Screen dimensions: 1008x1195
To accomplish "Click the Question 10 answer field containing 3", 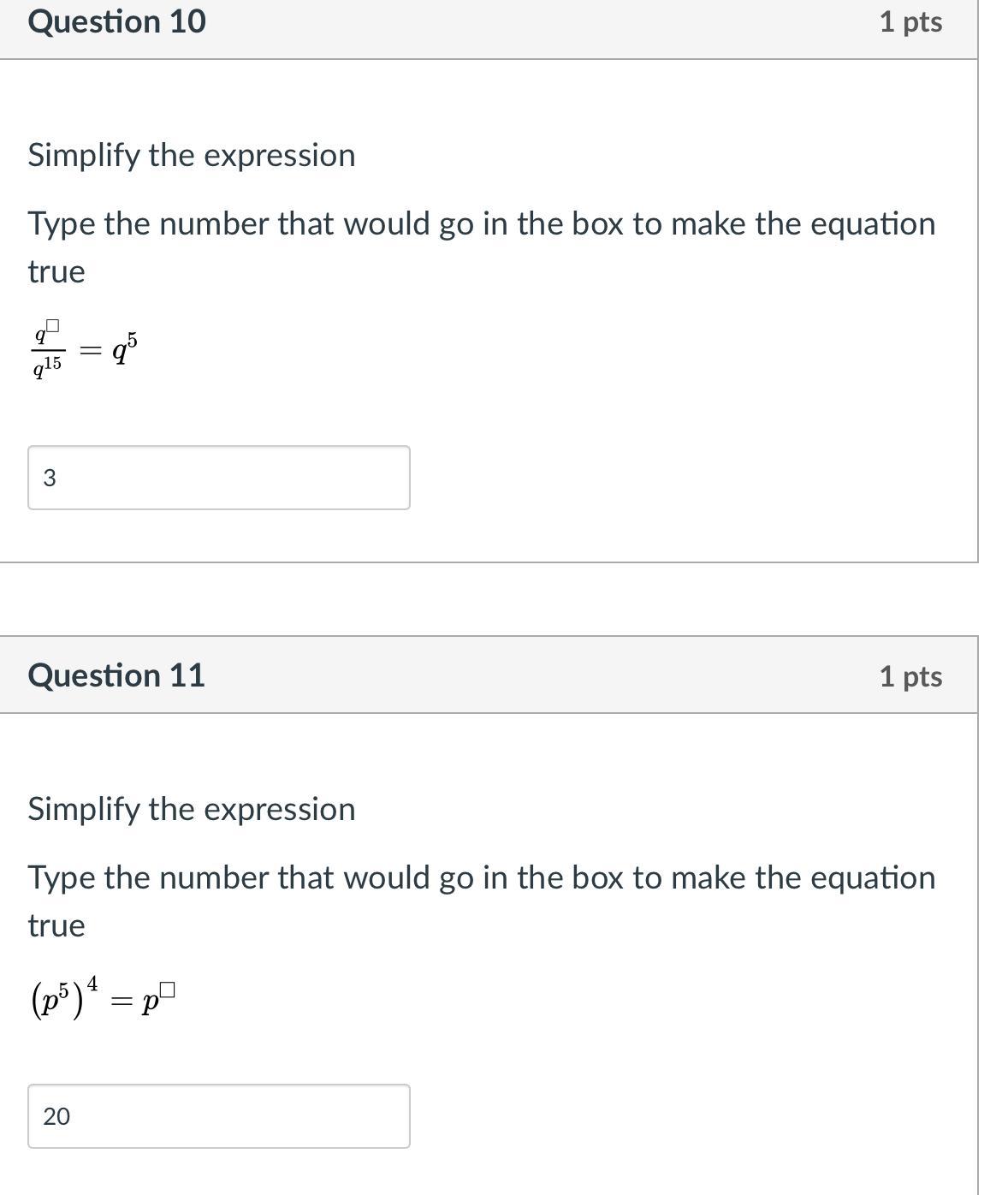I will 218,478.
